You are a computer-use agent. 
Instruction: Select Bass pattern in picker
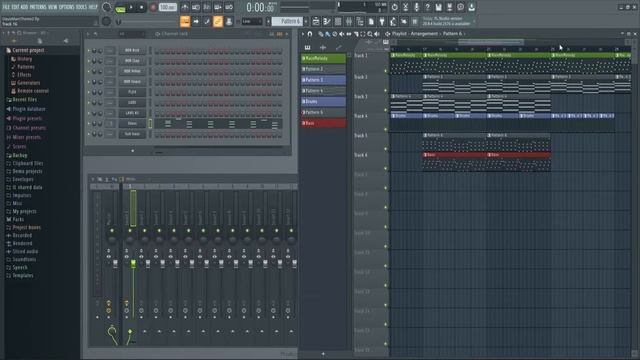point(323,123)
